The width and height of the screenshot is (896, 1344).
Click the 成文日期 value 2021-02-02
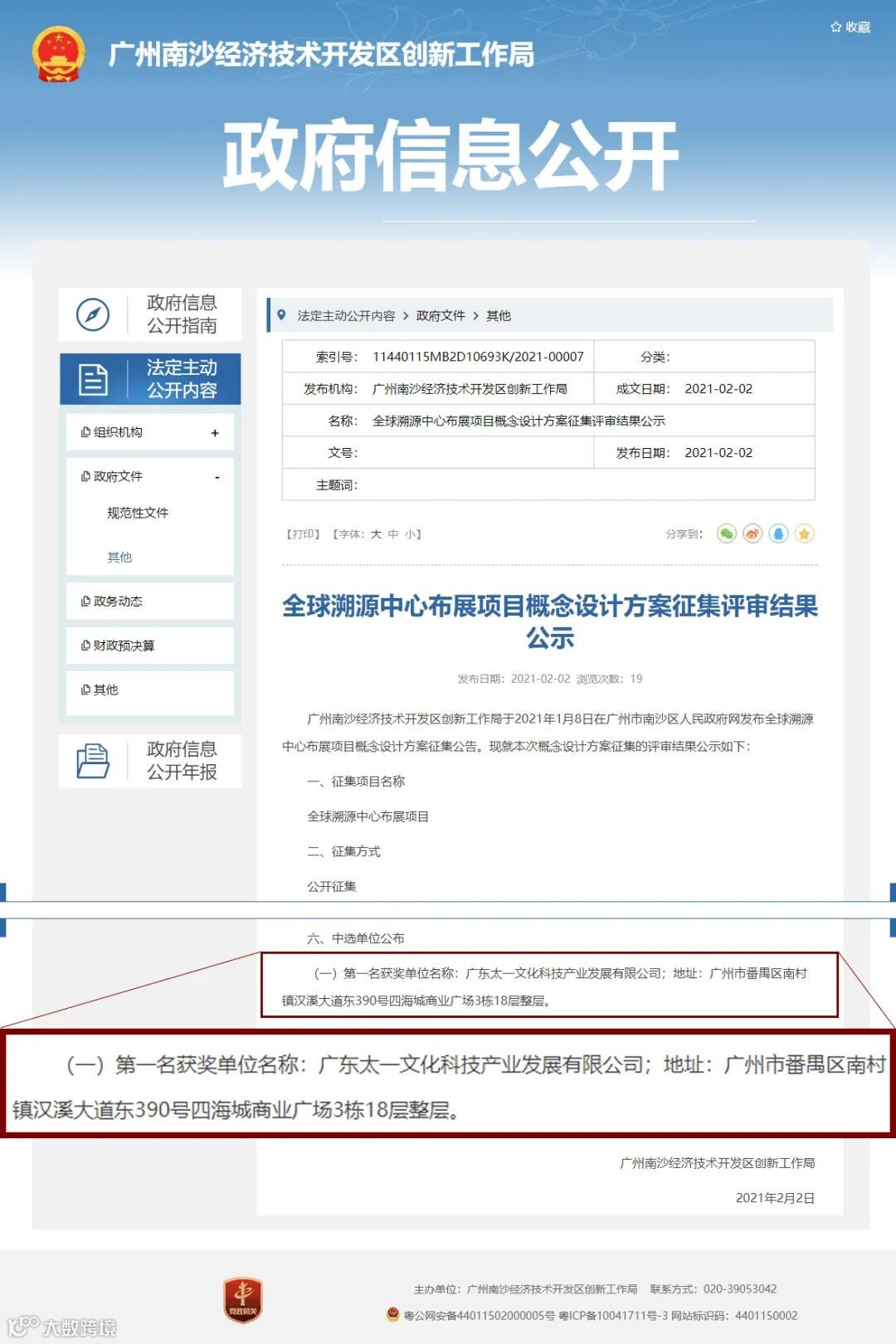coord(718,389)
